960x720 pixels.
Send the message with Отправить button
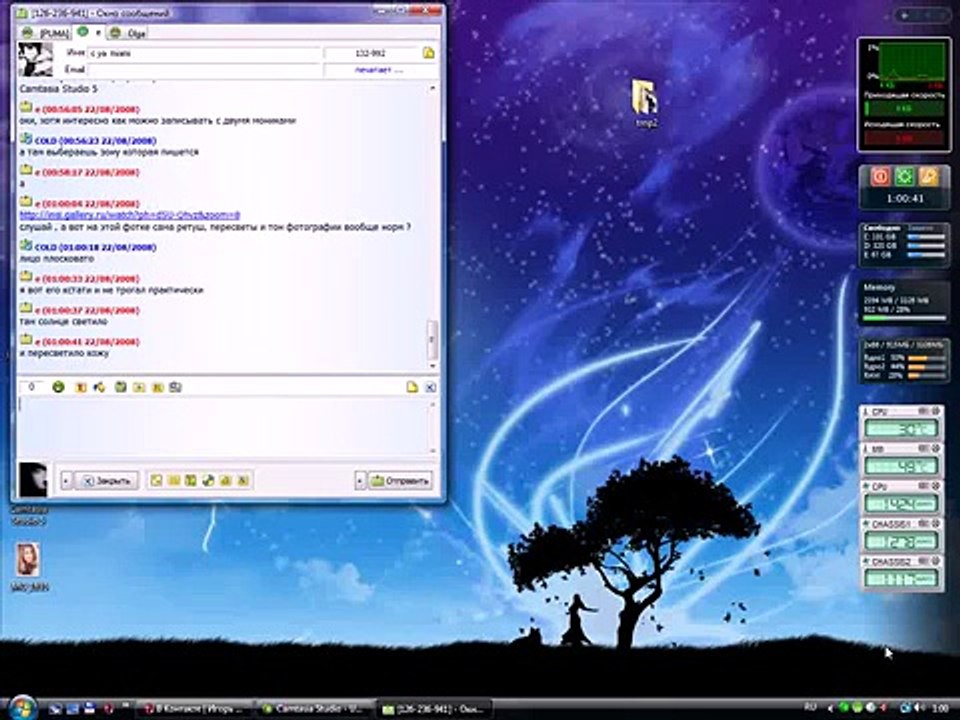pos(400,481)
